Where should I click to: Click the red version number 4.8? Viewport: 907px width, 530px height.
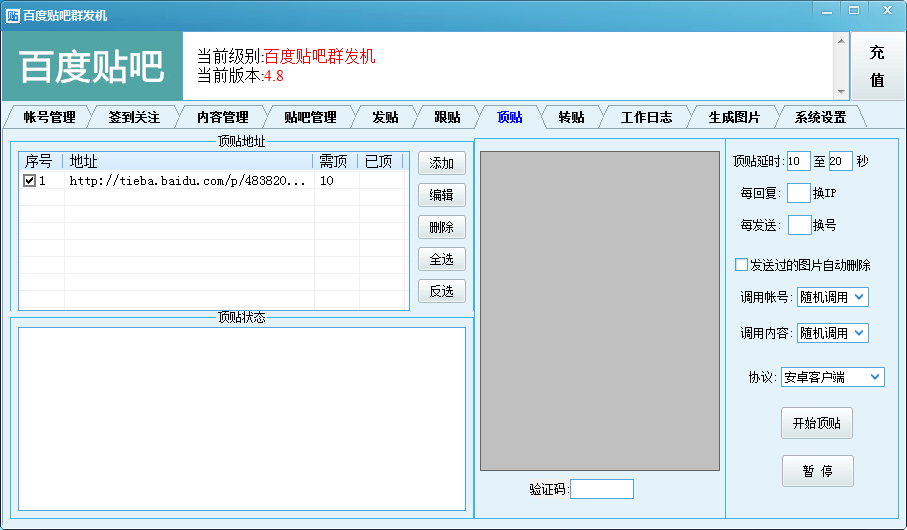(274, 76)
